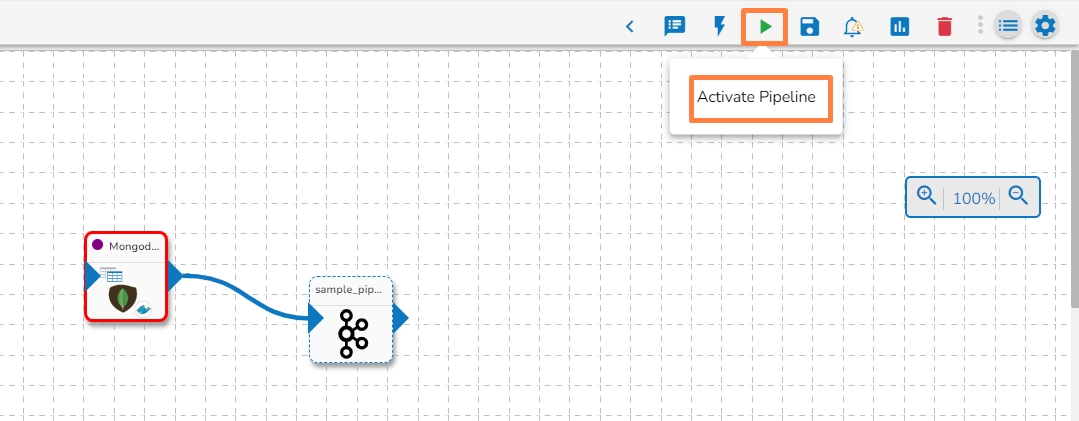This screenshot has height=421, width=1079.
Task: Click the three-dot vertical handle in the toolbar
Action: (x=981, y=26)
